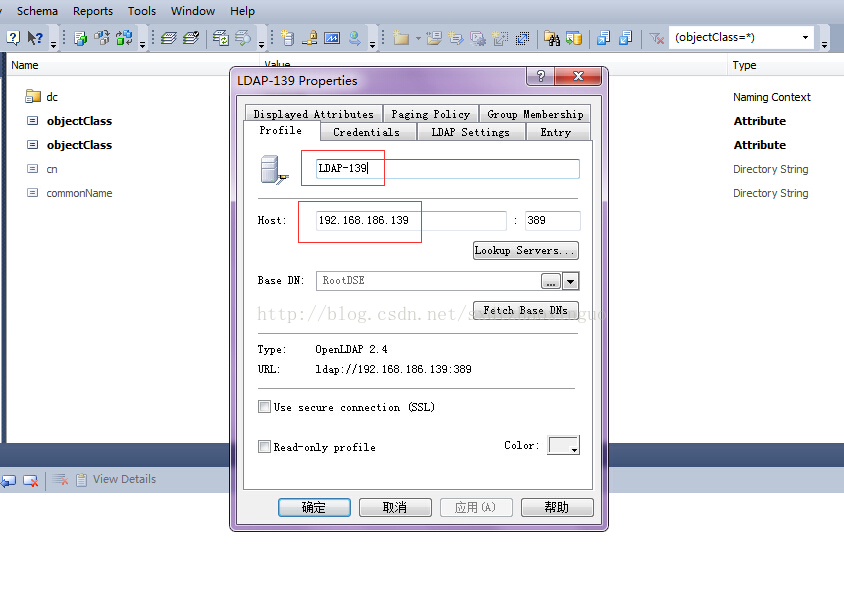Switch to the Group Membership tab
This screenshot has width=844, height=607.
pos(535,114)
